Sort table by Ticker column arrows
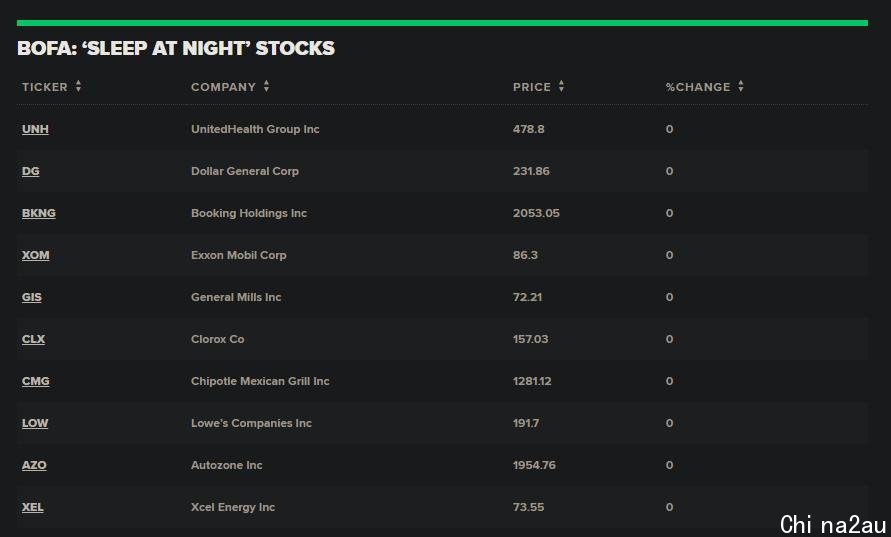 click(x=78, y=87)
